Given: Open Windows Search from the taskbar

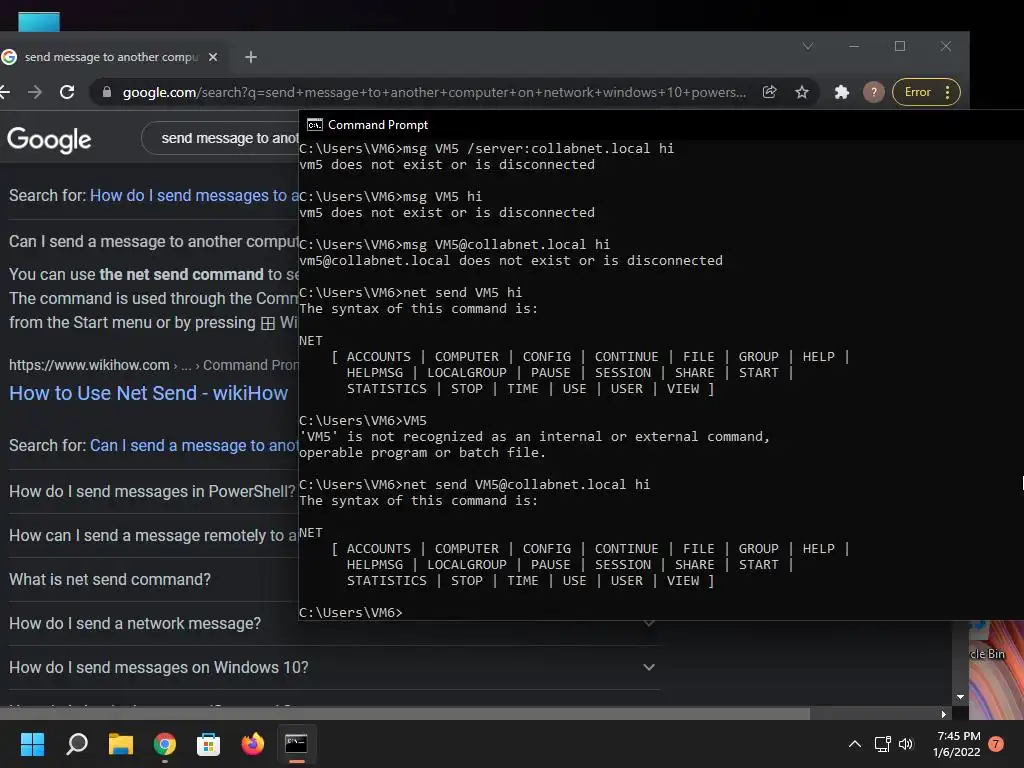Looking at the screenshot, I should coord(77,744).
